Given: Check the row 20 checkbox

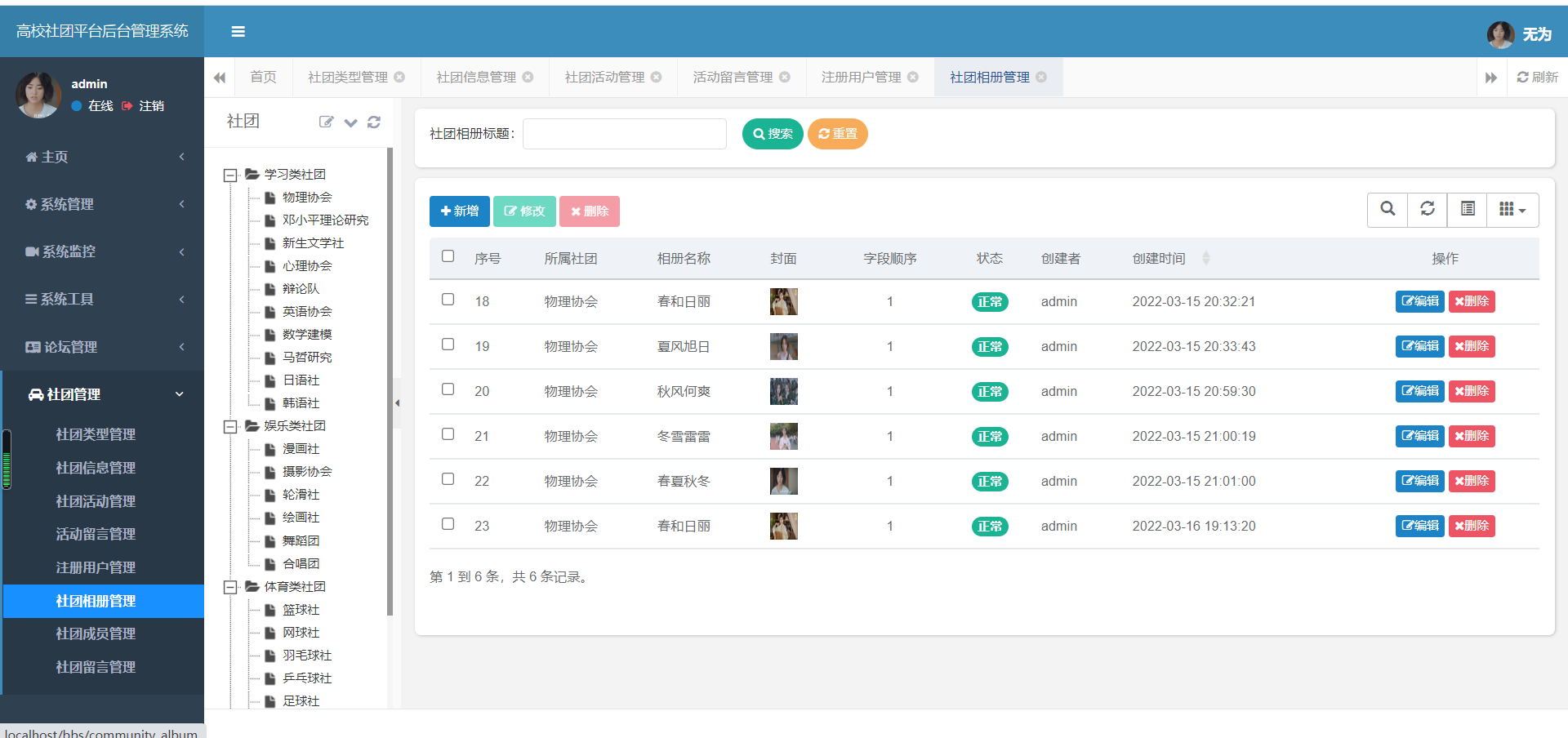Looking at the screenshot, I should point(448,389).
